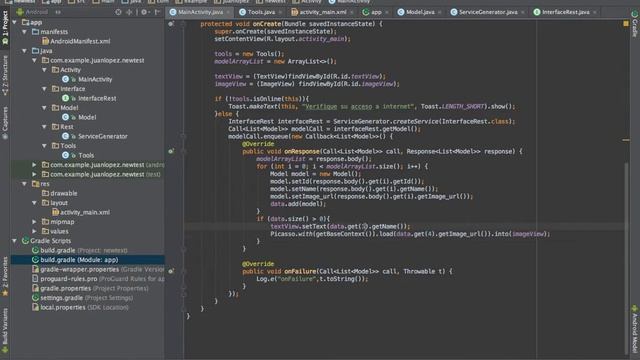Toggle the 2: Favorites tool window
This screenshot has height=360, width=640.
coord(5,277)
